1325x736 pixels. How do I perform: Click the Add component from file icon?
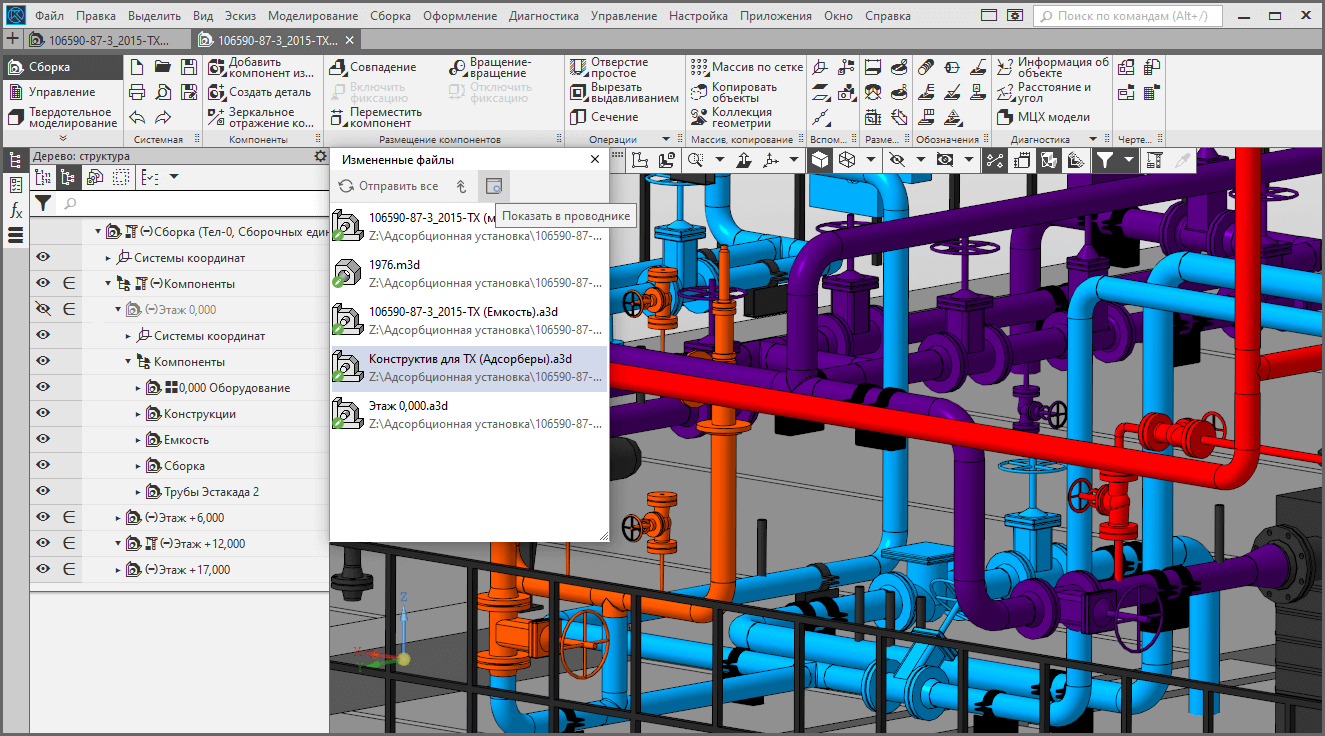(x=217, y=67)
